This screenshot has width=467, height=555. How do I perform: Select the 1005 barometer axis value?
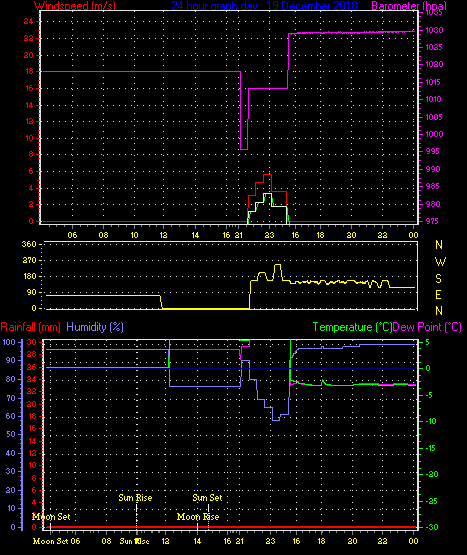pos(434,117)
